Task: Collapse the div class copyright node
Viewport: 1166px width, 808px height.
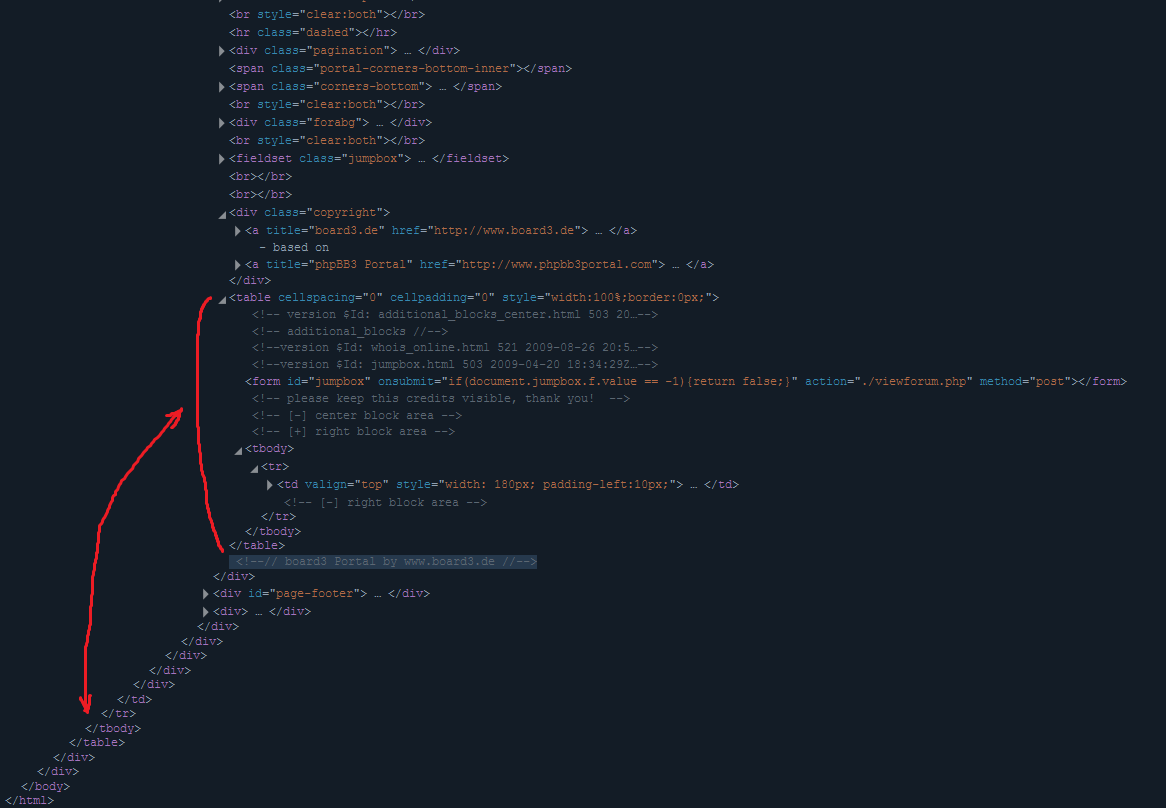Action: point(222,214)
